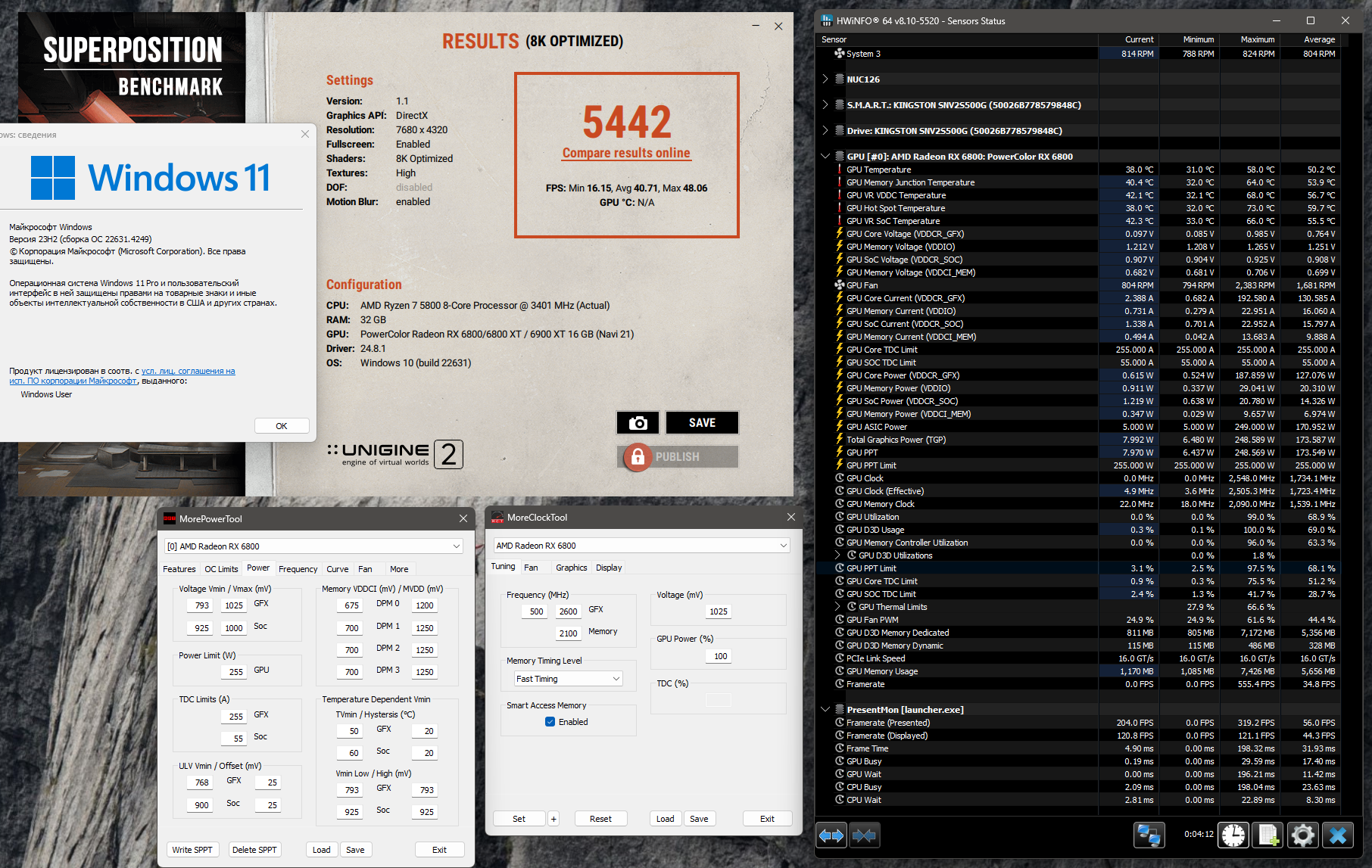The width and height of the screenshot is (1372, 868).
Task: Open the Compare results online link
Action: point(626,153)
